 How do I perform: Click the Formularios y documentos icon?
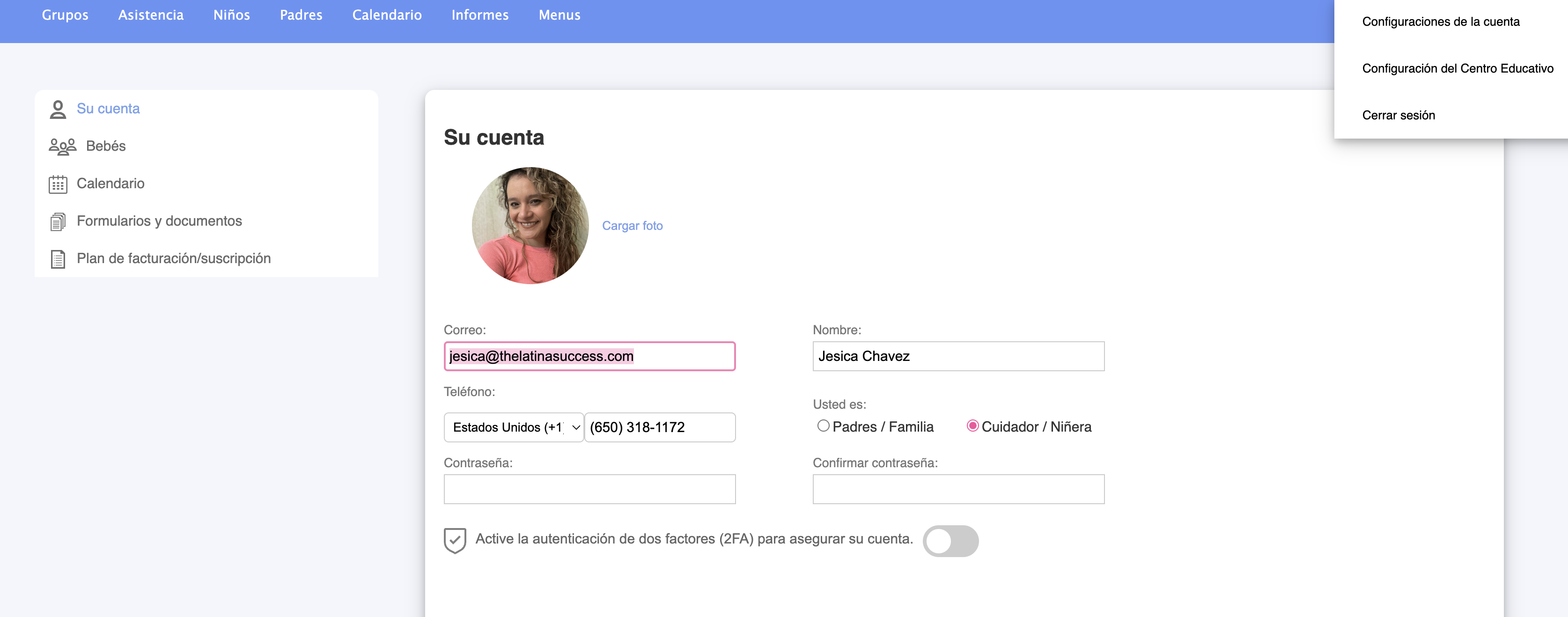tap(58, 221)
